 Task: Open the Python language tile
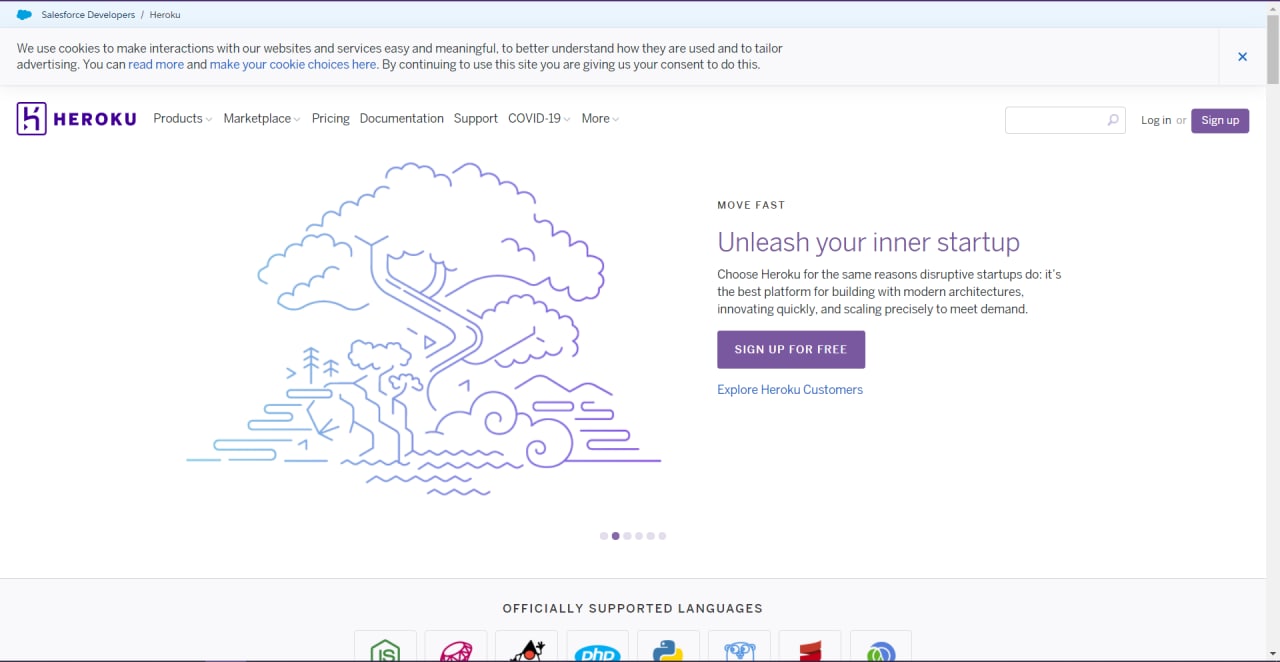(x=668, y=646)
